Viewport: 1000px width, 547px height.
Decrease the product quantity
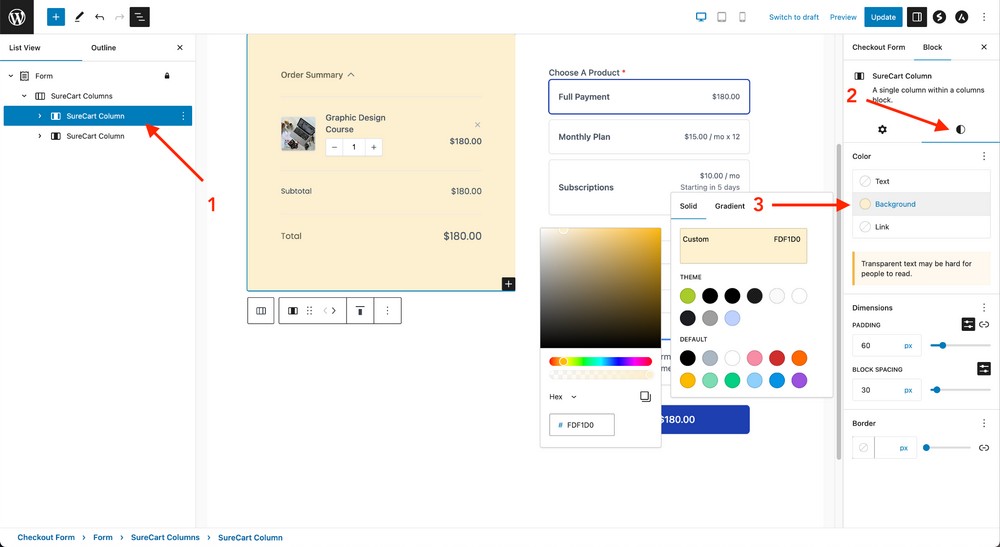pyautogui.click(x=334, y=147)
